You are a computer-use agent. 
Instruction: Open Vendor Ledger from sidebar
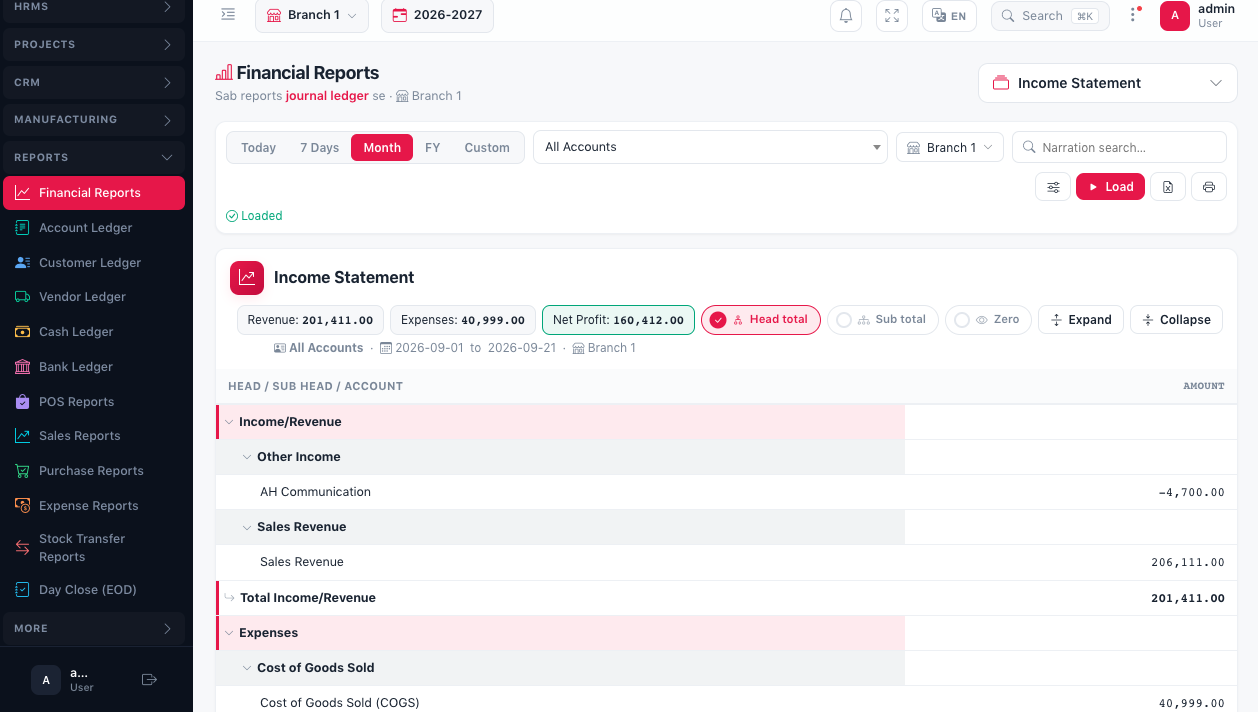point(94,297)
